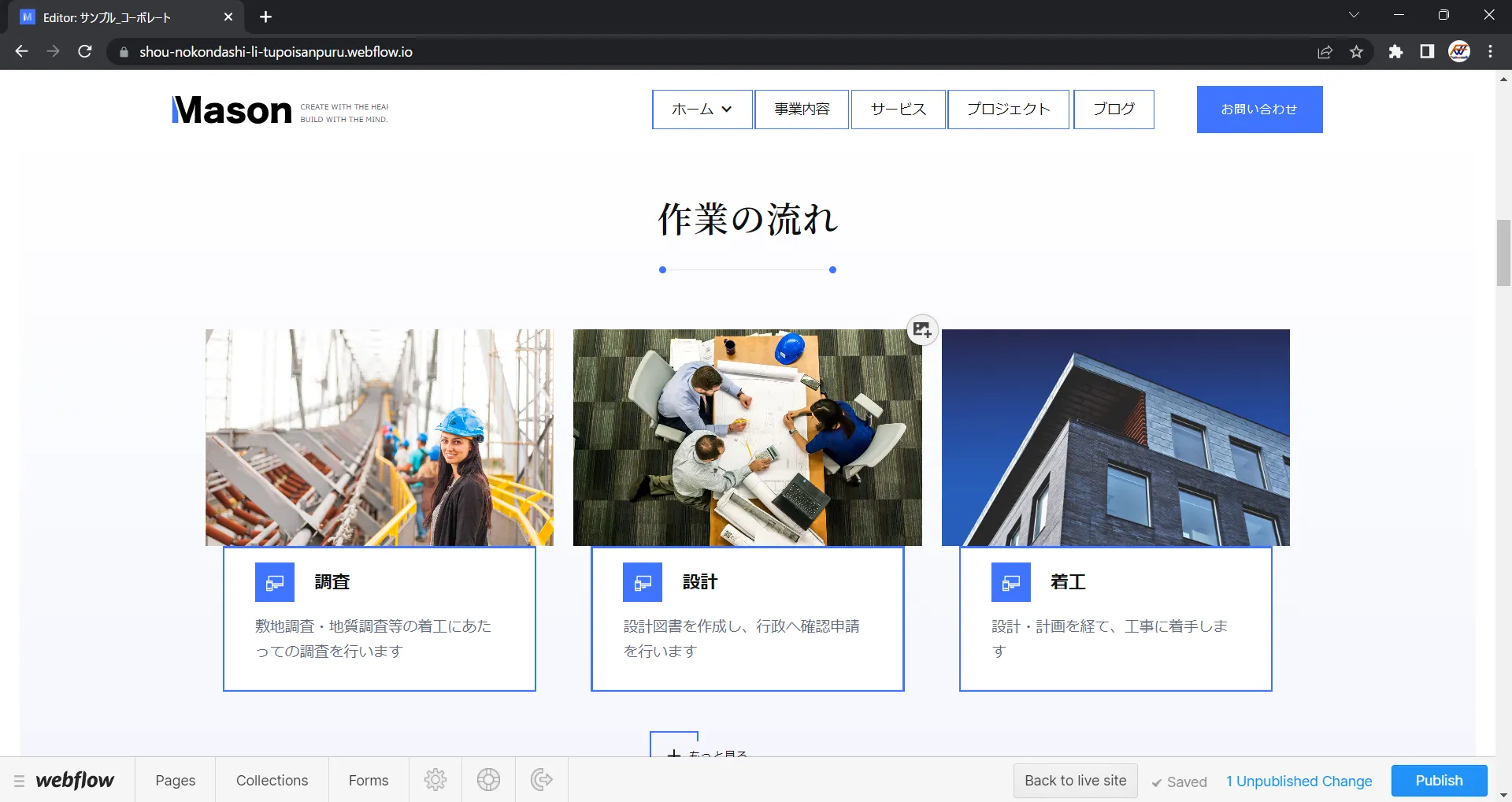Replace the image on the 設計 card
The image size is (1512, 802).
[923, 330]
